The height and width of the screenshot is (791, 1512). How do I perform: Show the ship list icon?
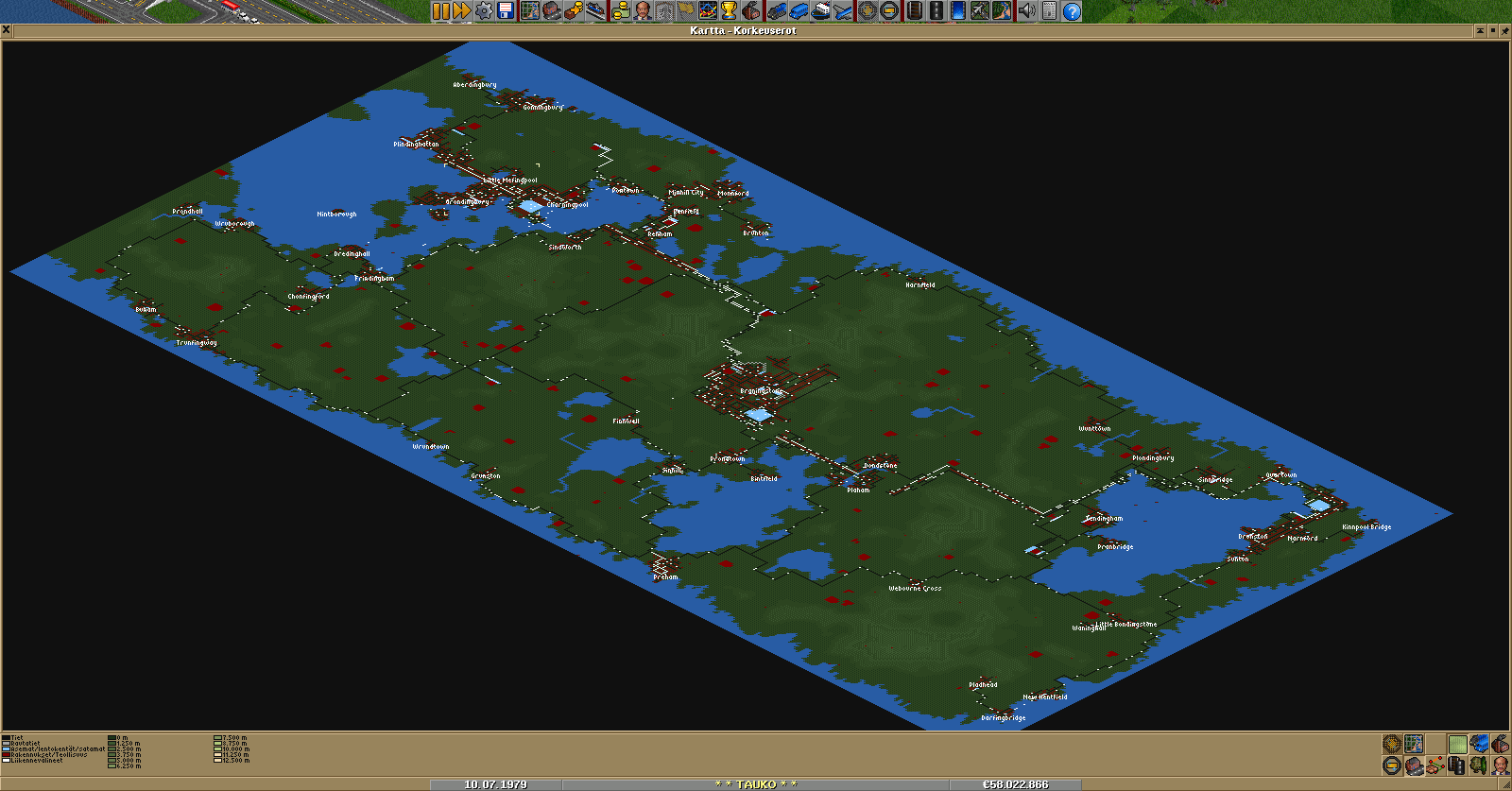821,11
